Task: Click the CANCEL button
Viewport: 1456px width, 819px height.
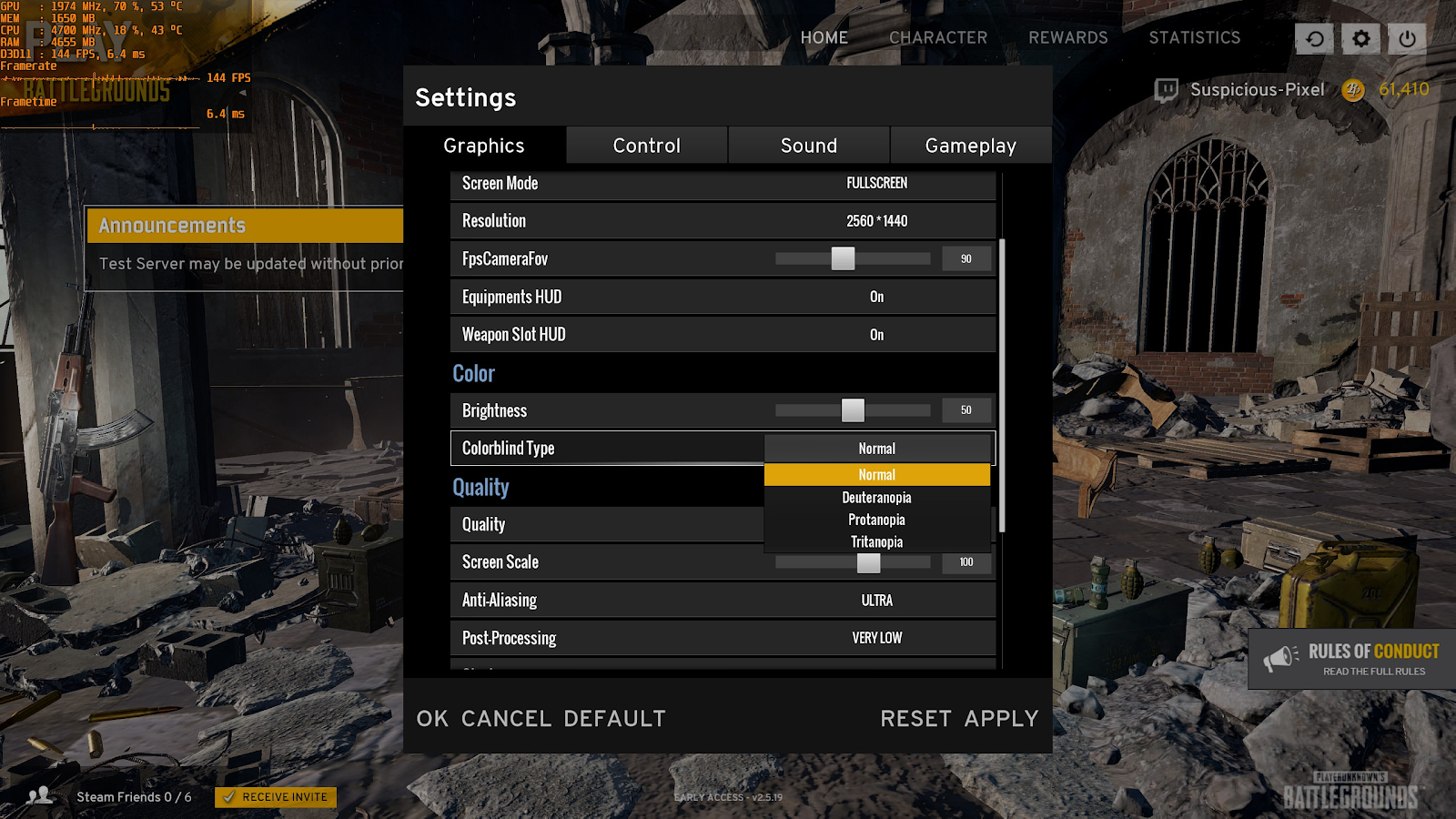Action: pos(507,719)
